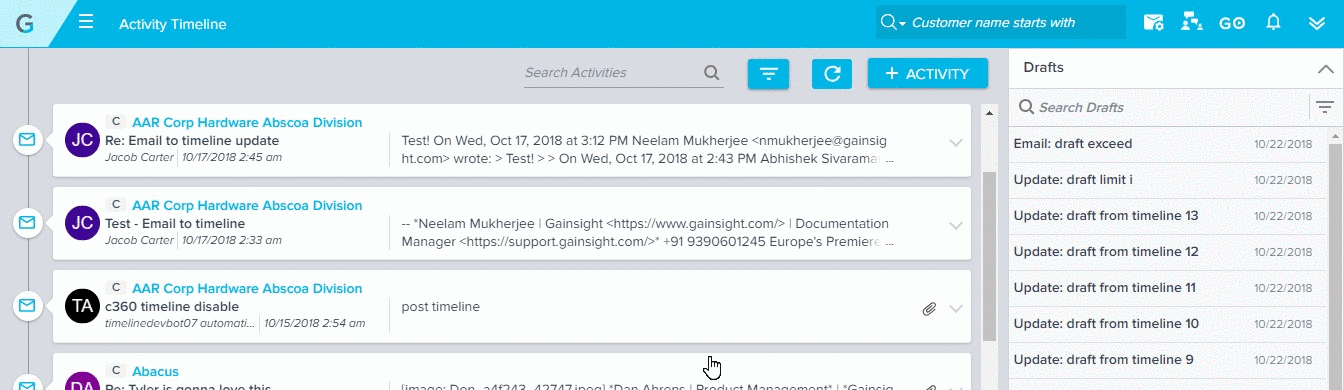Screen dimensions: 1344x390
Task: Expand 'Re: Email to timeline update' activity
Action: (955, 142)
